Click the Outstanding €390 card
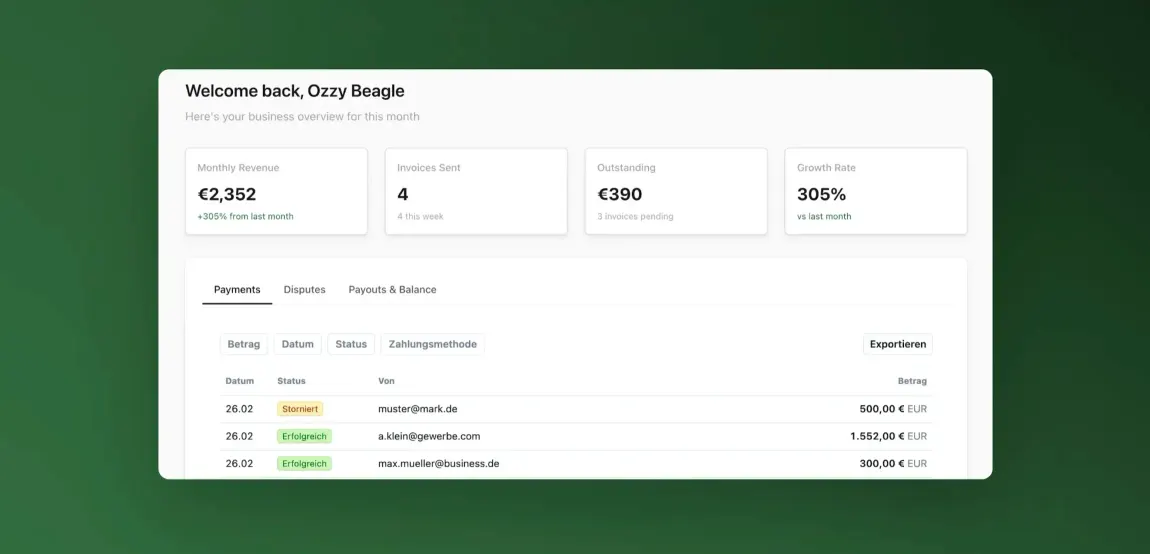This screenshot has height=554, width=1150. pos(676,191)
